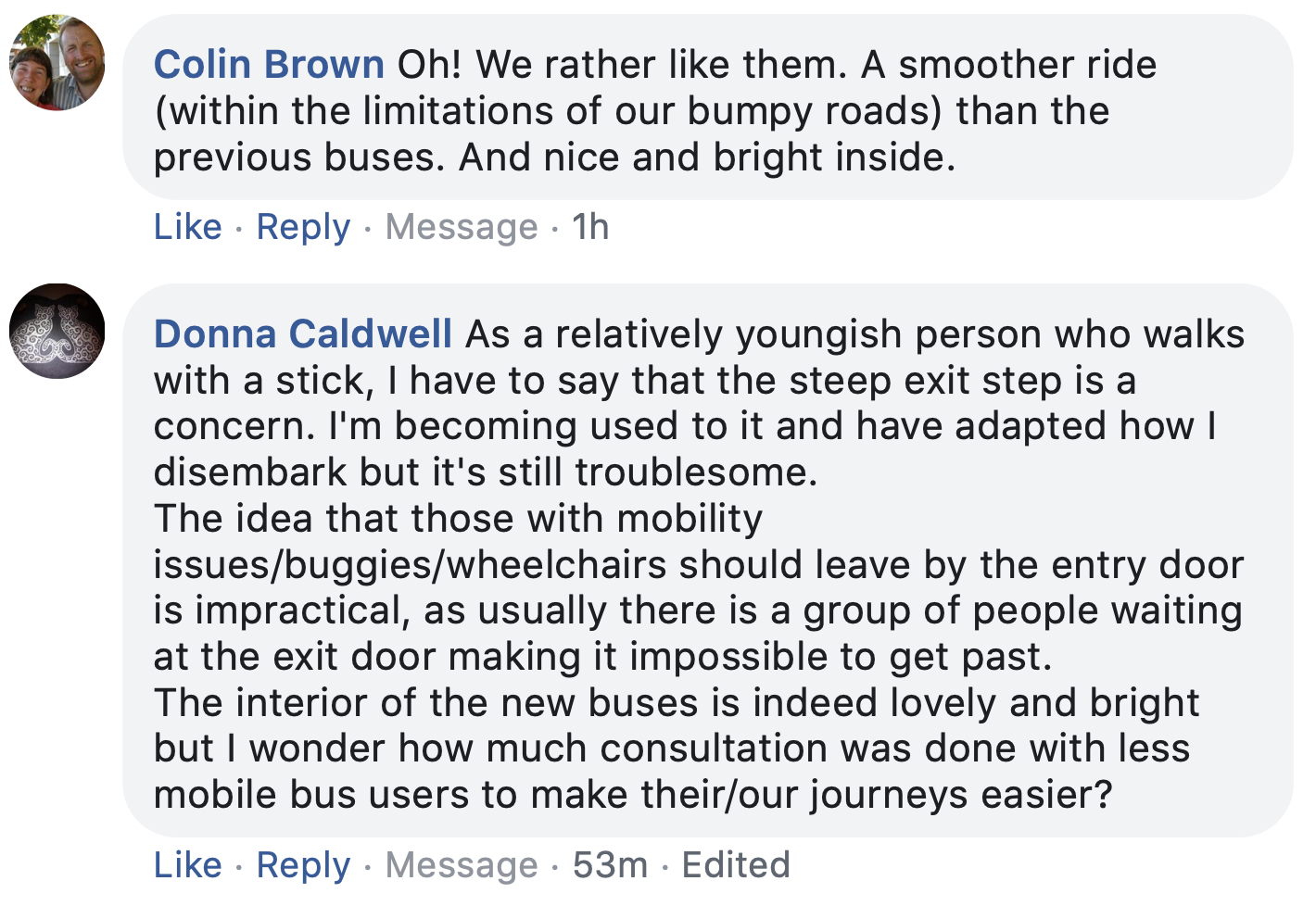
Task: Click the word 'troublesome' in Donna's comment
Action: coord(695,472)
